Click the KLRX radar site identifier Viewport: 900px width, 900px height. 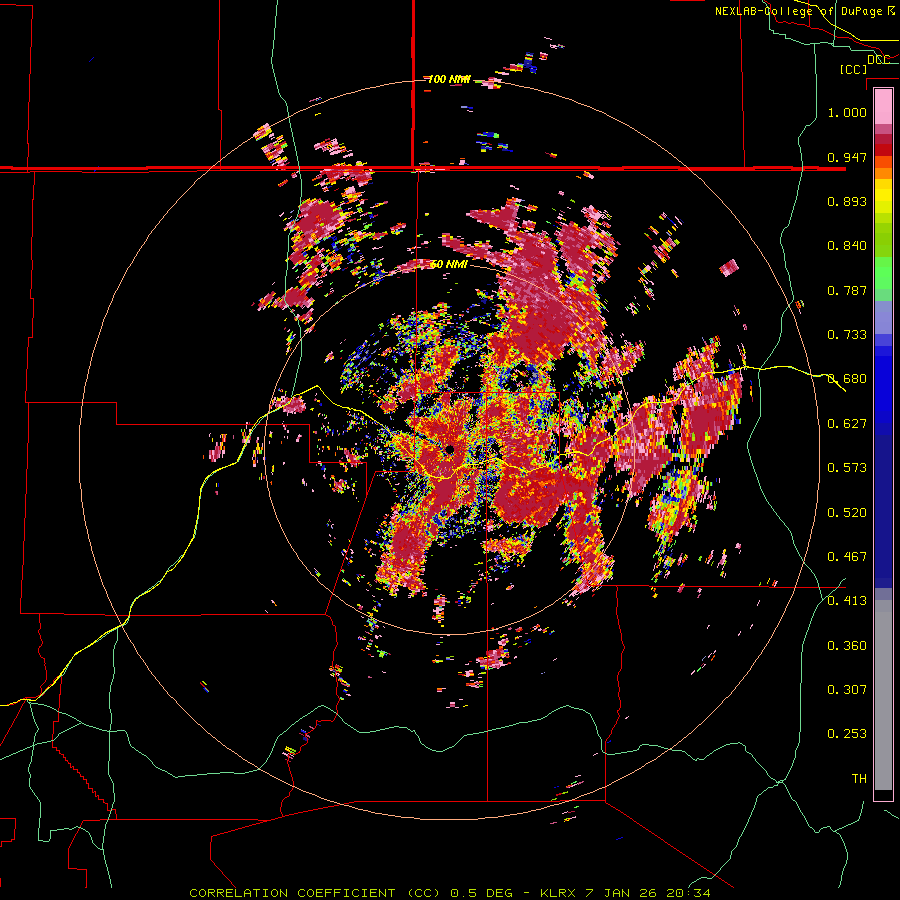(559, 893)
